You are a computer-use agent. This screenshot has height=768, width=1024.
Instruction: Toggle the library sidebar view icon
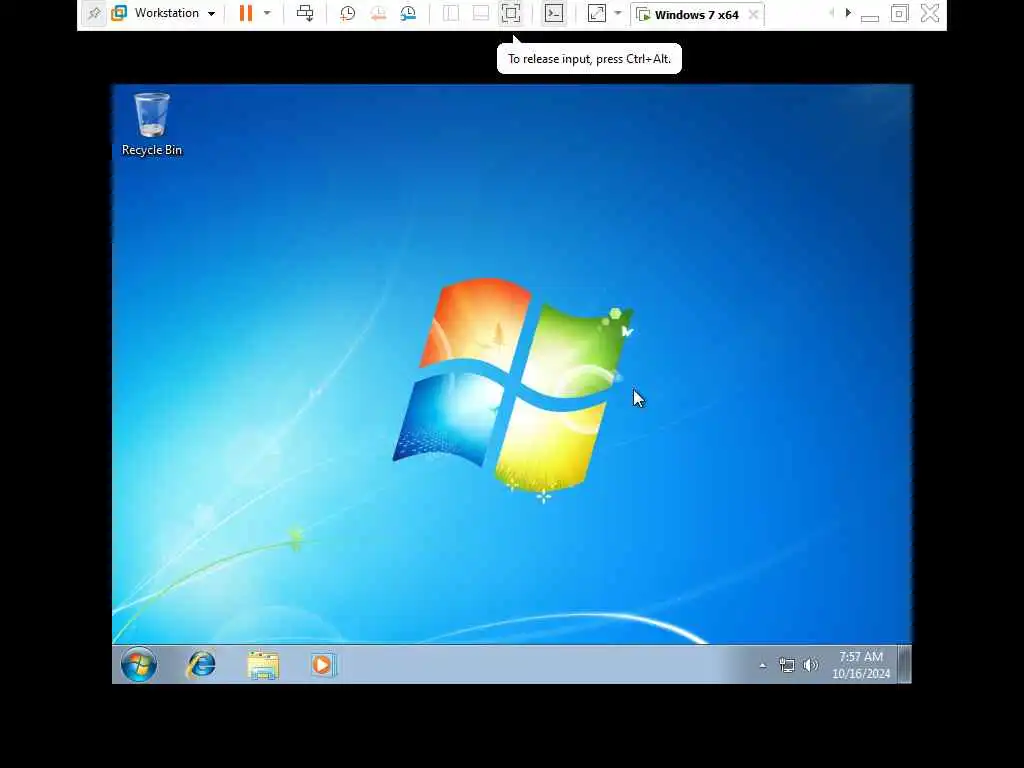pyautogui.click(x=451, y=13)
